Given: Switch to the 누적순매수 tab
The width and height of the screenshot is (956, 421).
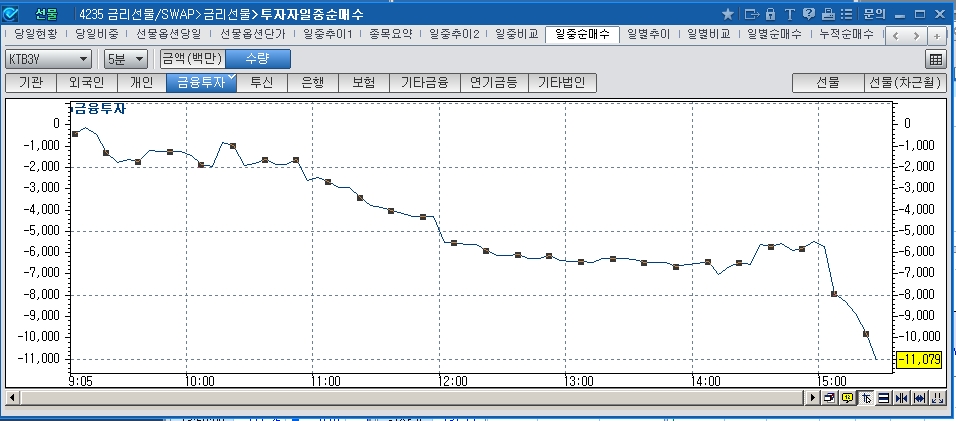Looking at the screenshot, I should click(x=846, y=35).
